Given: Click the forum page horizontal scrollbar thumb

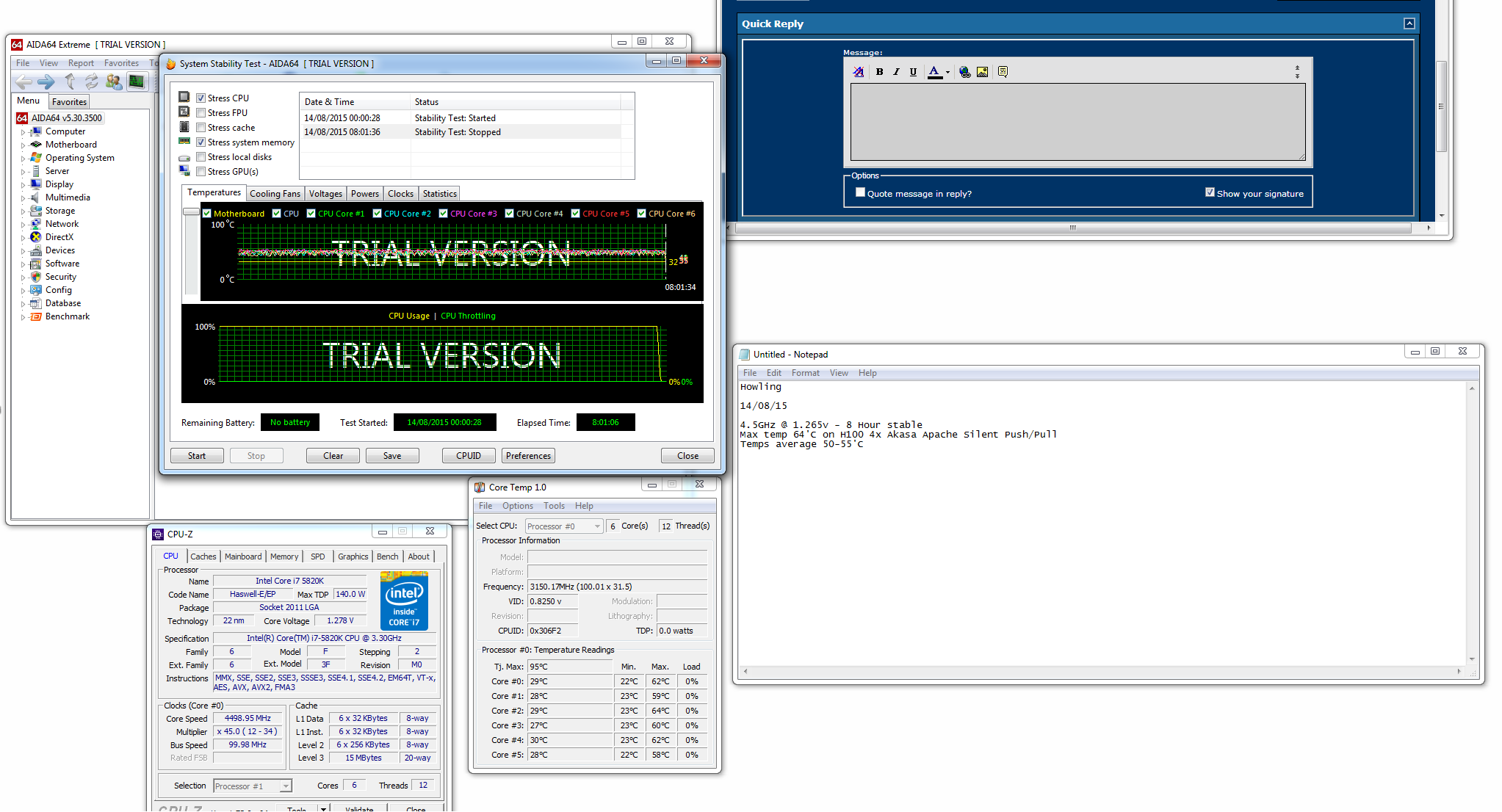Looking at the screenshot, I should tap(1072, 228).
